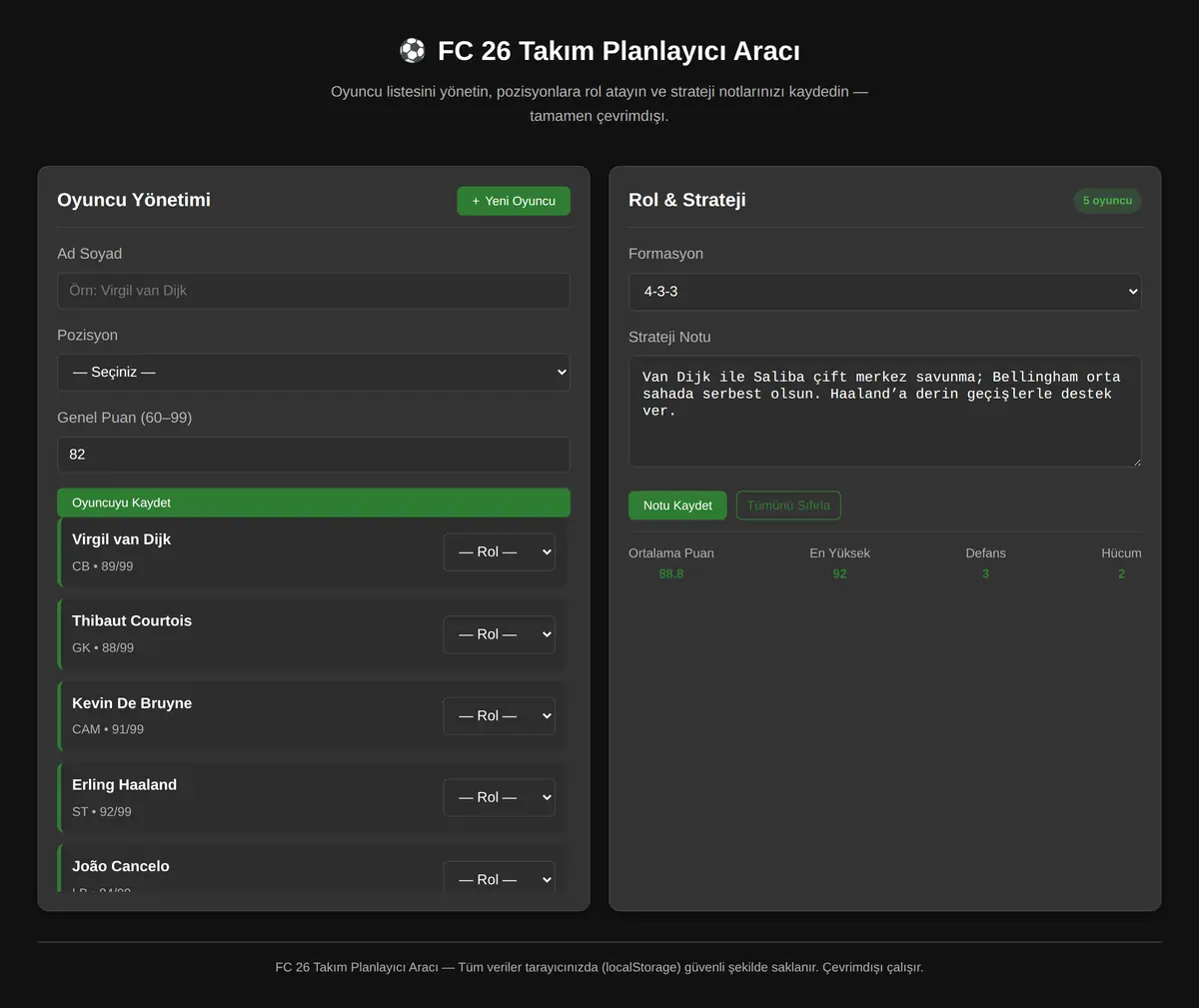Click the Genel Puan number field
Viewport: 1199px width, 1008px height.
314,455
